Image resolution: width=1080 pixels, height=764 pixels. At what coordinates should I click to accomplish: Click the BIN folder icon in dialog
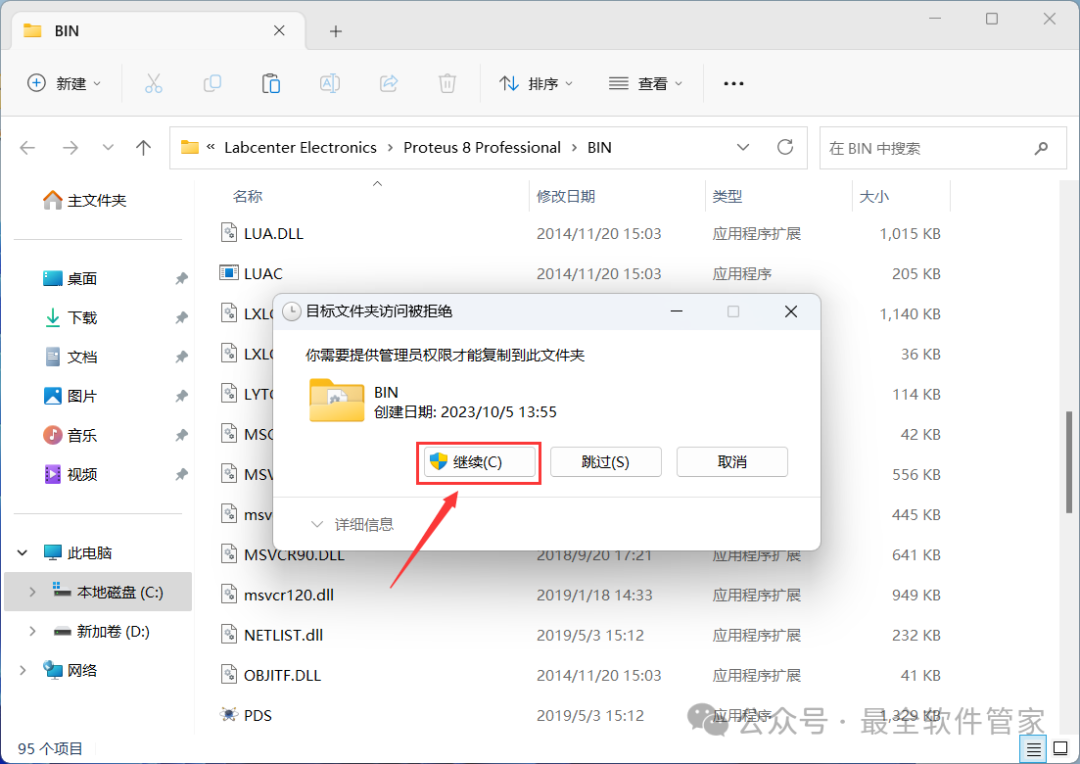click(x=337, y=400)
